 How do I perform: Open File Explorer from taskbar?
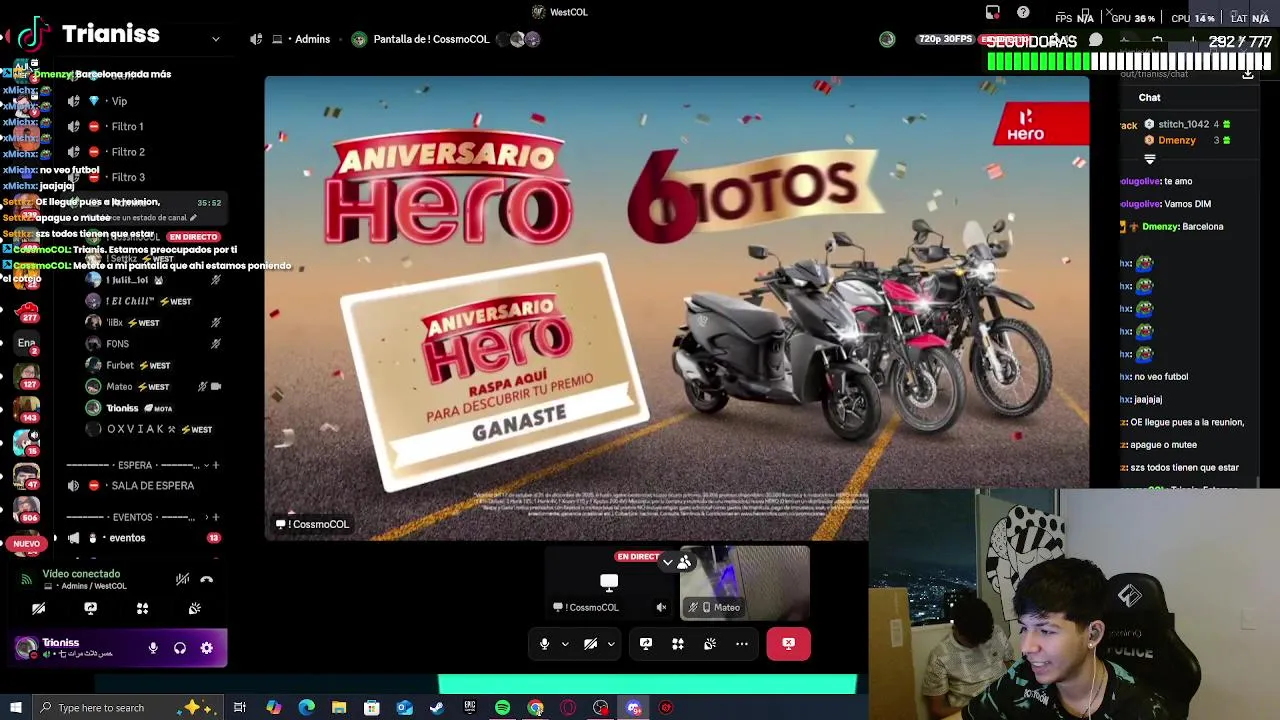pyautogui.click(x=339, y=708)
